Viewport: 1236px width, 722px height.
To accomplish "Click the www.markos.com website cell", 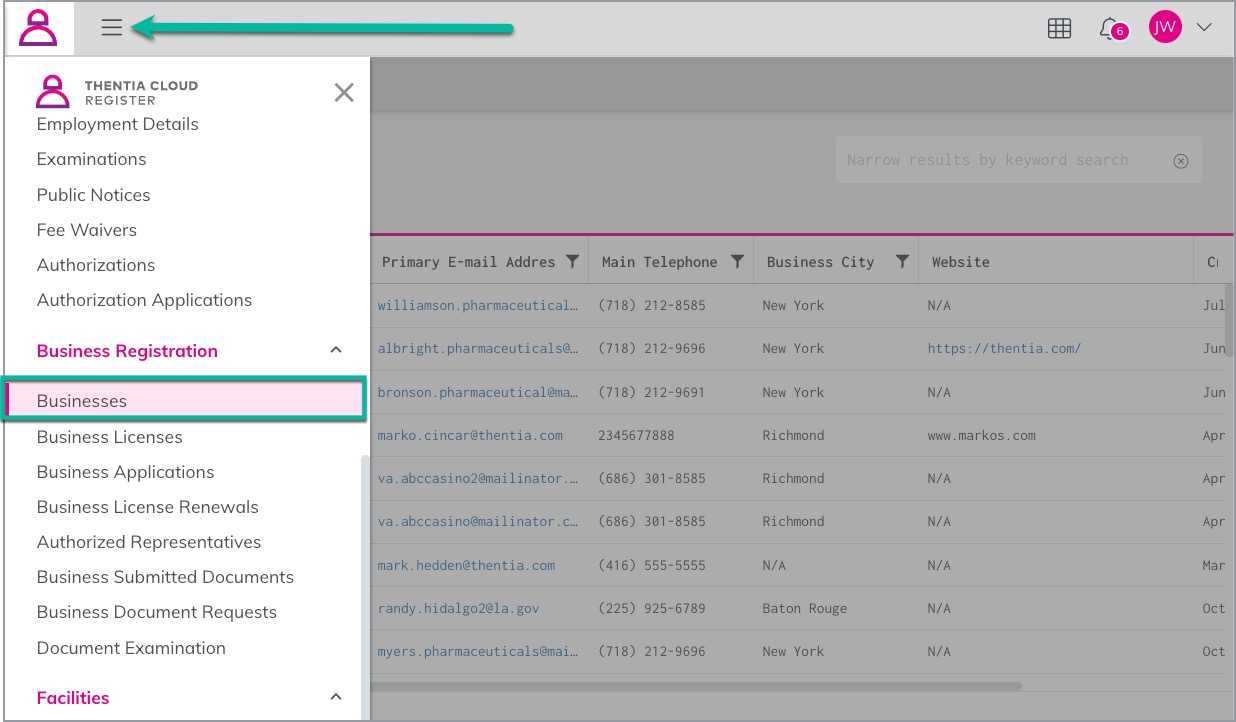I will tap(982, 436).
